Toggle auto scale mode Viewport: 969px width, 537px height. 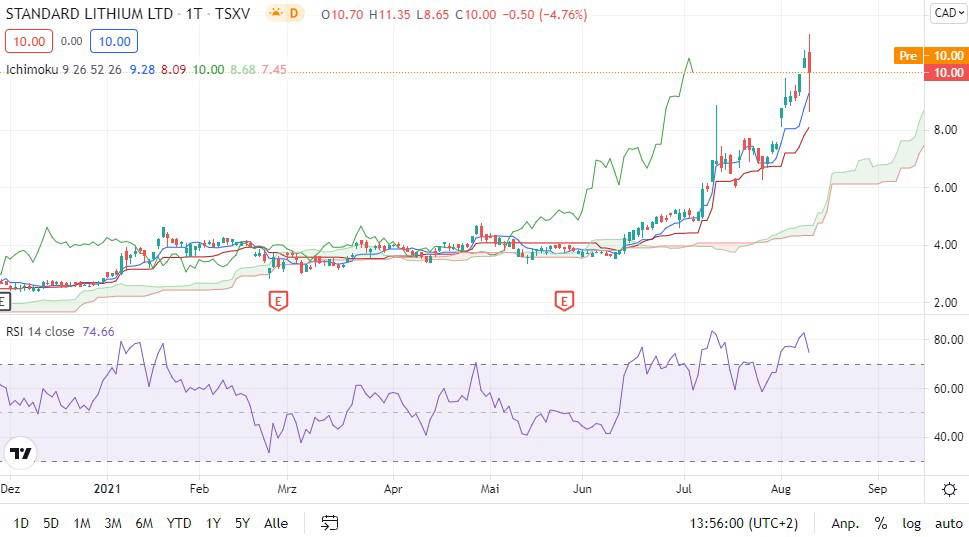point(949,523)
